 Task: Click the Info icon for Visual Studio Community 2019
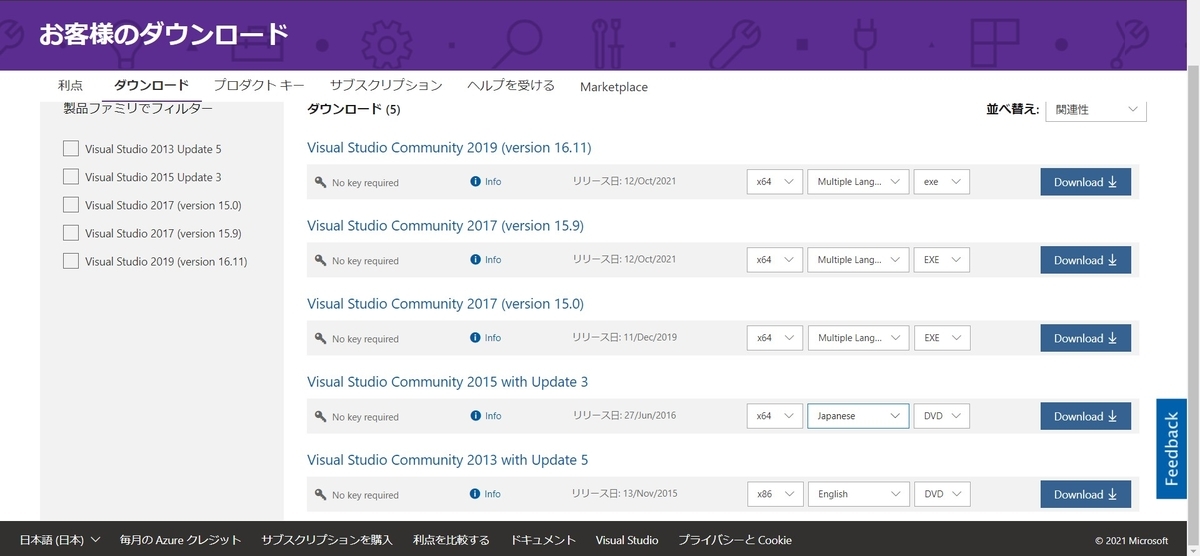[476, 182]
